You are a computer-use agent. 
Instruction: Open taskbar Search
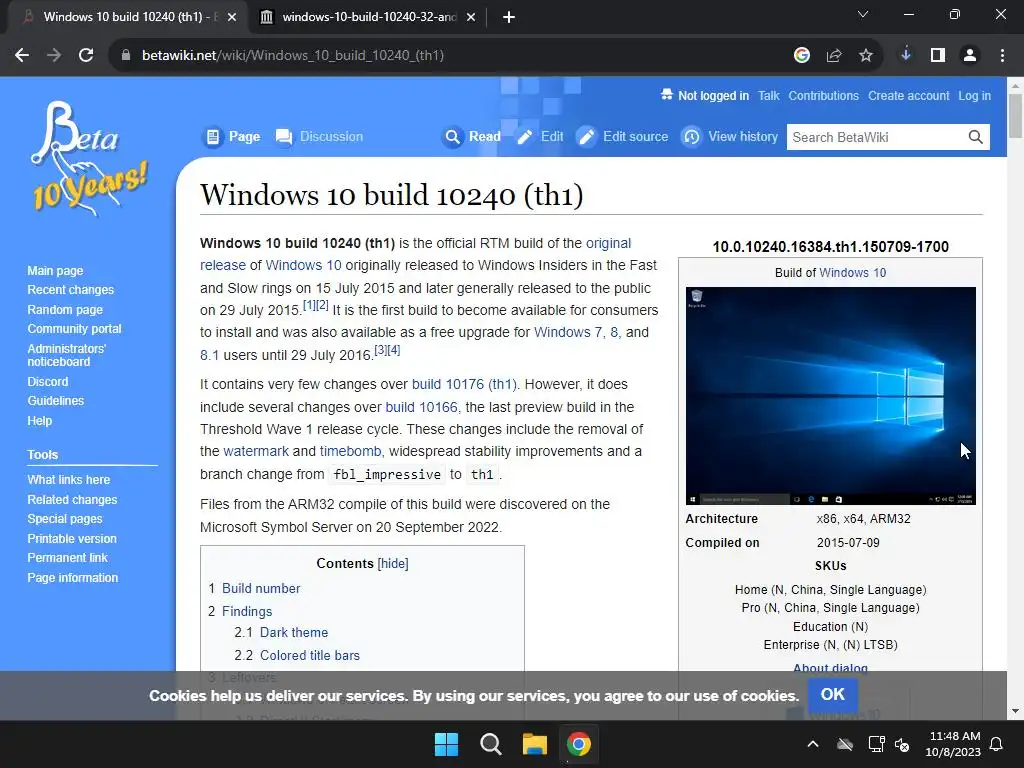(x=490, y=744)
